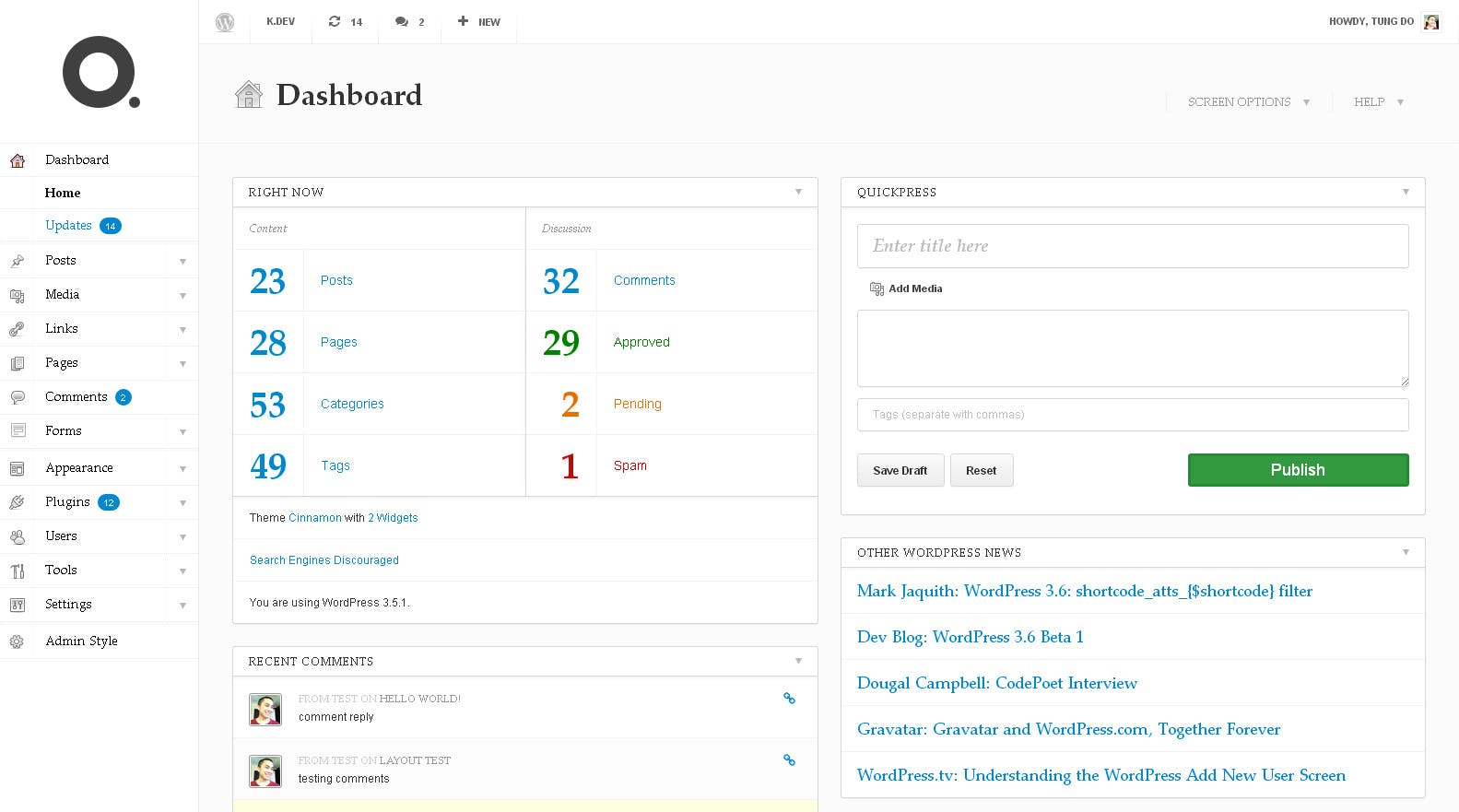The width and height of the screenshot is (1459, 812).
Task: Expand the Pages submenu arrow
Action: pyautogui.click(x=182, y=364)
